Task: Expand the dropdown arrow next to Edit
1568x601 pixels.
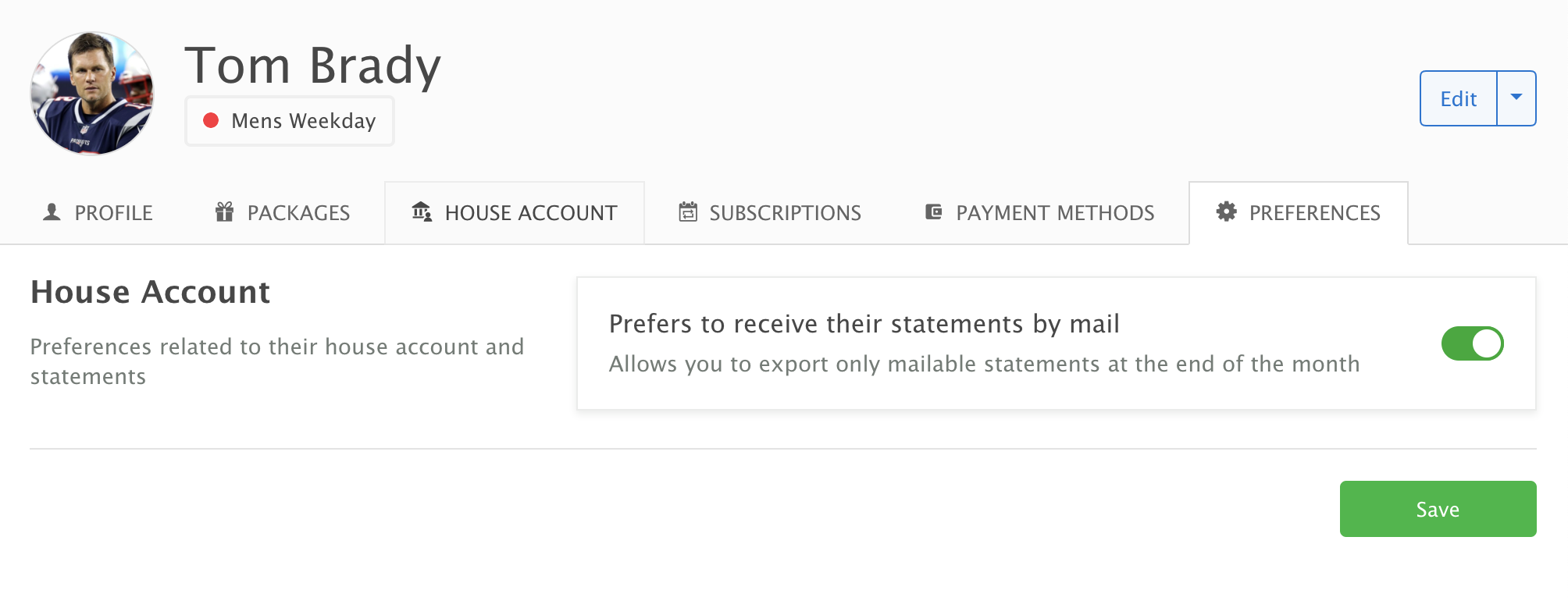Action: [1516, 98]
